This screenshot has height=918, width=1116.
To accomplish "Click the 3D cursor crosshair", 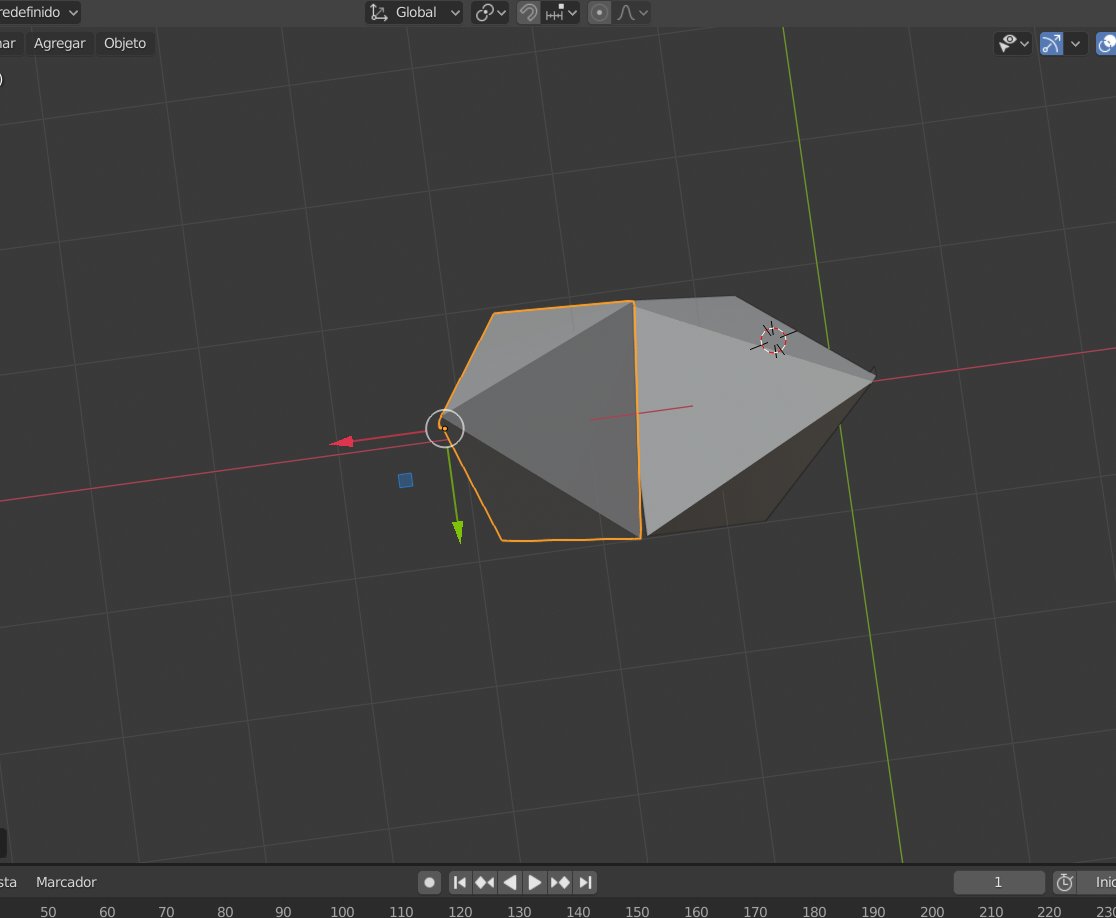I will pos(773,340).
